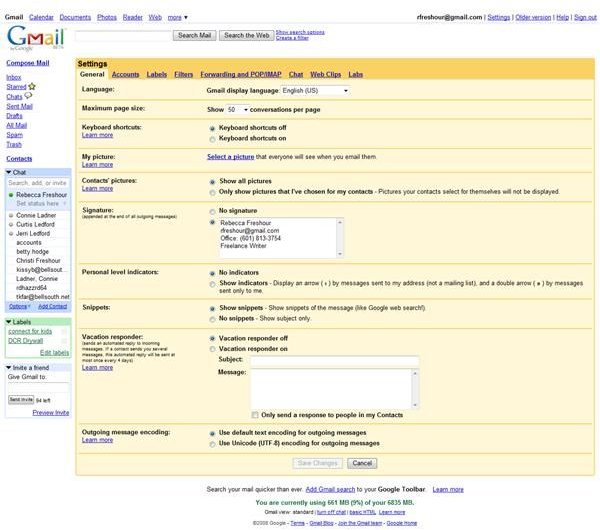
Task: Click the Gmail logo
Action: click(36, 38)
